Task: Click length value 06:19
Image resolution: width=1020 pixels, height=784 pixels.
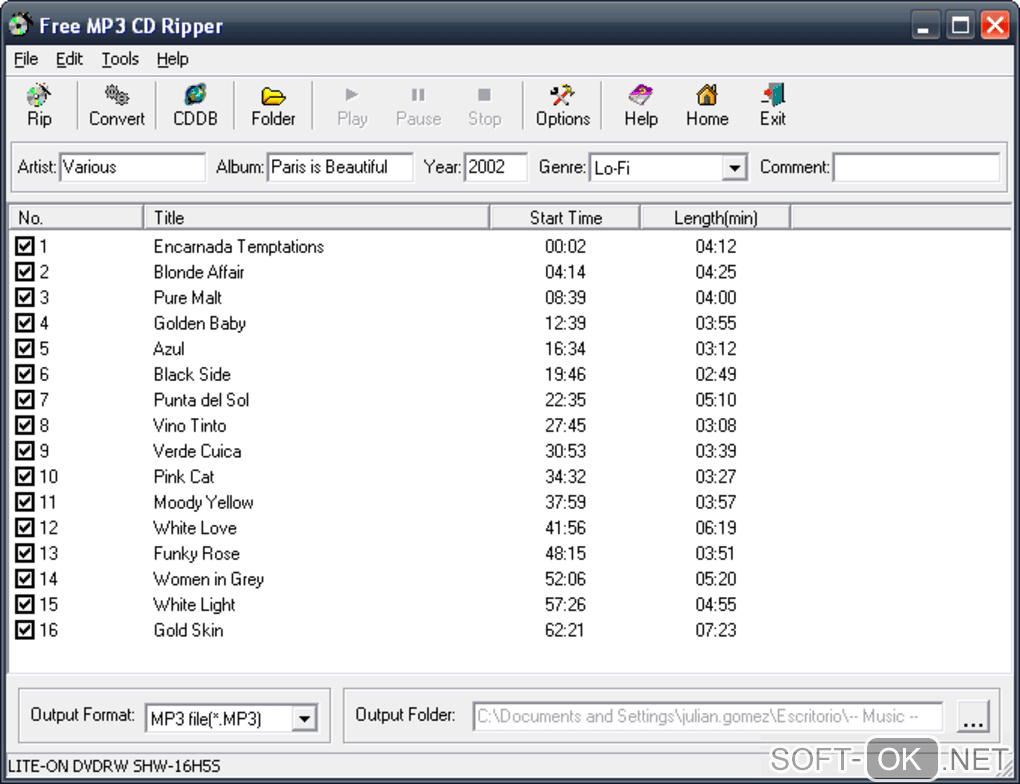Action: (x=716, y=528)
